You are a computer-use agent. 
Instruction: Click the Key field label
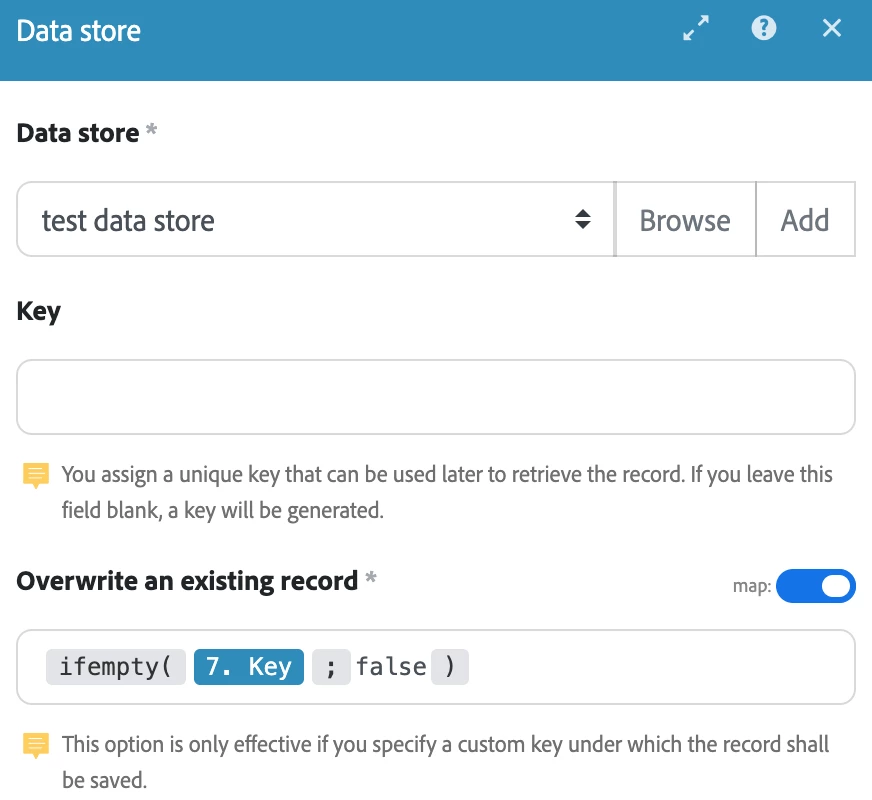[x=38, y=311]
